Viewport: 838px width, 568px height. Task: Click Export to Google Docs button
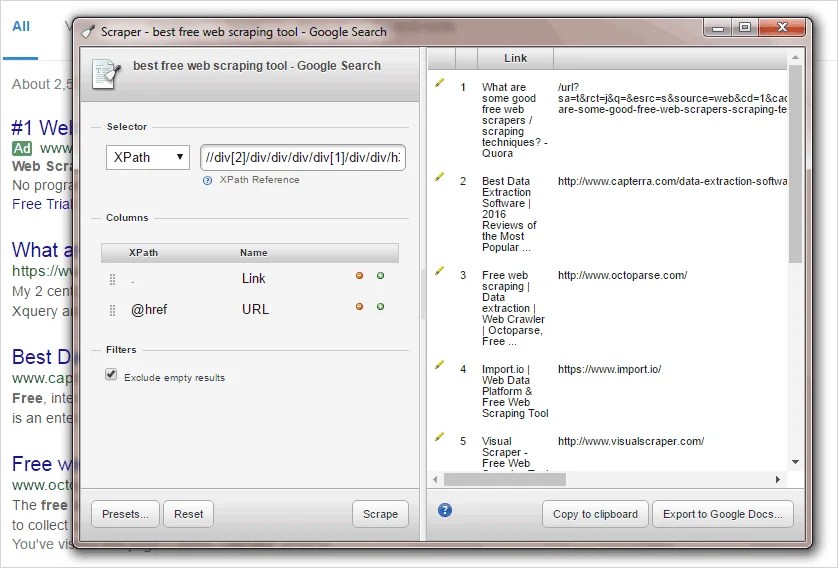[723, 514]
